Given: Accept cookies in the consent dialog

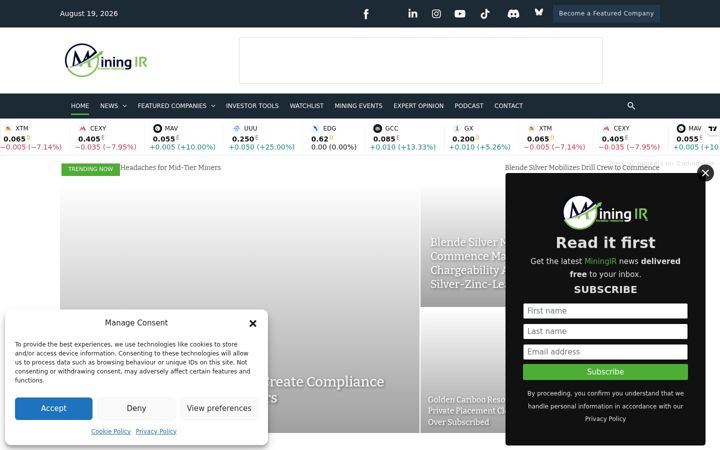Looking at the screenshot, I should pos(53,408).
